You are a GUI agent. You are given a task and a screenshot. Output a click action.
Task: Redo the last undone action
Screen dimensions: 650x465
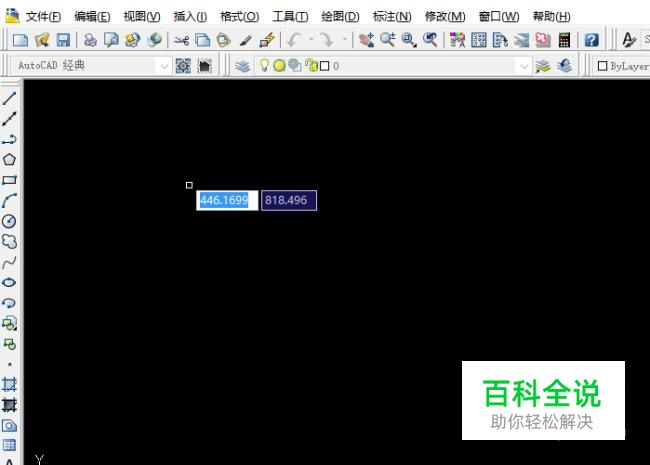[327, 40]
